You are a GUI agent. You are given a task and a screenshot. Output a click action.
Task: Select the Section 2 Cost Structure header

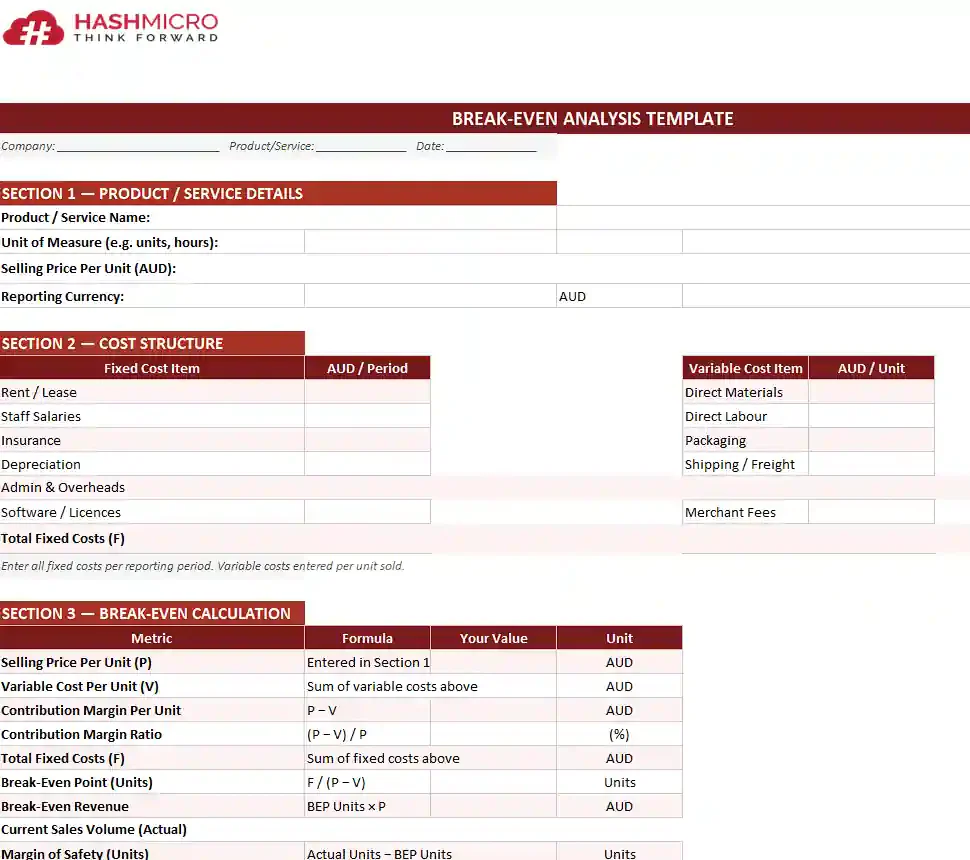tap(152, 343)
